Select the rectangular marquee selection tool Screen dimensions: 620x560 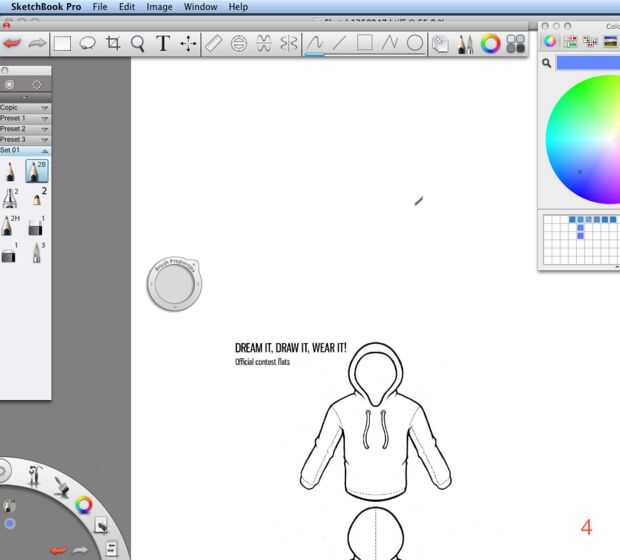click(62, 43)
